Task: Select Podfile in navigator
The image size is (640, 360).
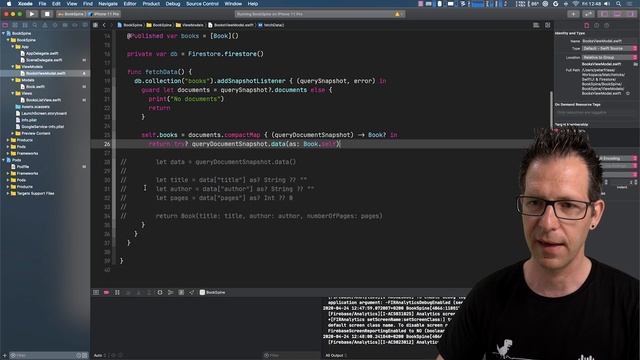Action: pyautogui.click(x=20, y=167)
